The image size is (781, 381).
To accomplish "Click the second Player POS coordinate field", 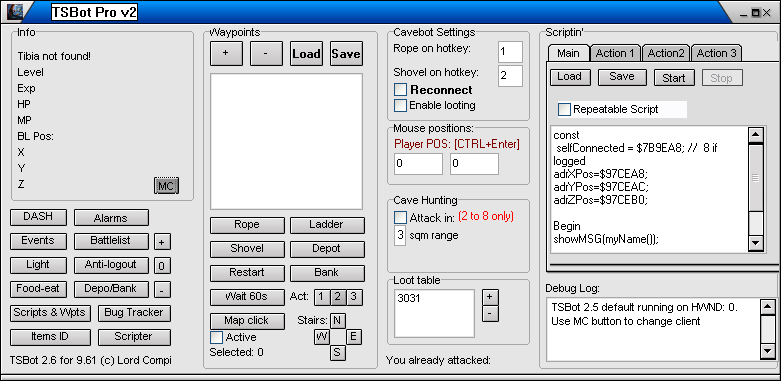I will pos(474,164).
